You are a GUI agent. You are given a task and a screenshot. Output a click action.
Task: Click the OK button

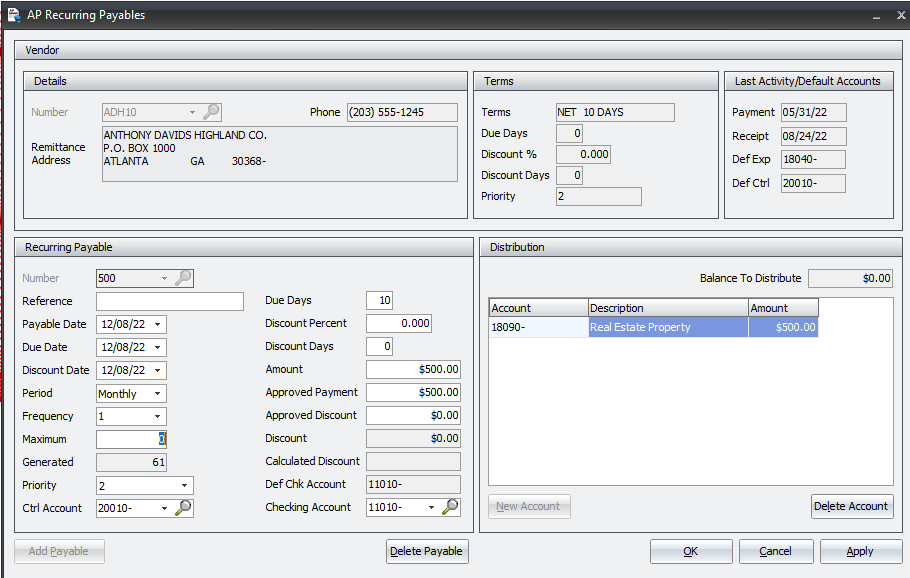click(691, 551)
